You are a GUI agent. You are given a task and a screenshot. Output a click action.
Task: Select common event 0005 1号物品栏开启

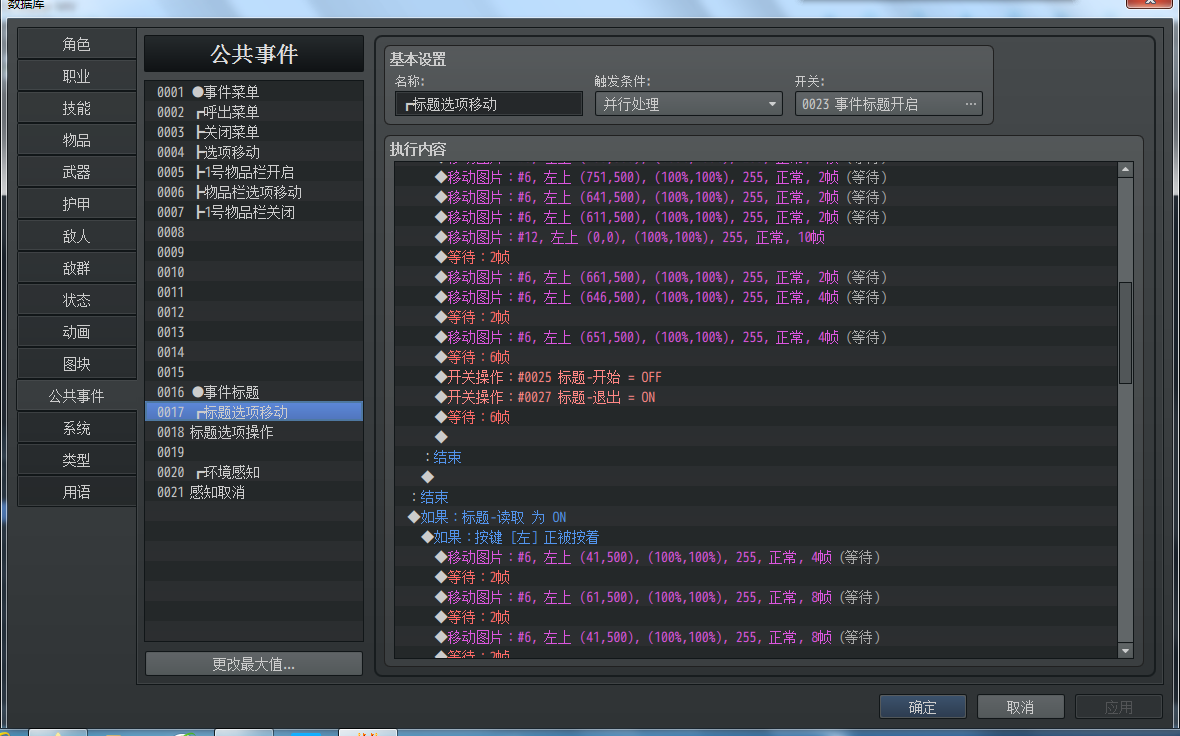point(254,172)
